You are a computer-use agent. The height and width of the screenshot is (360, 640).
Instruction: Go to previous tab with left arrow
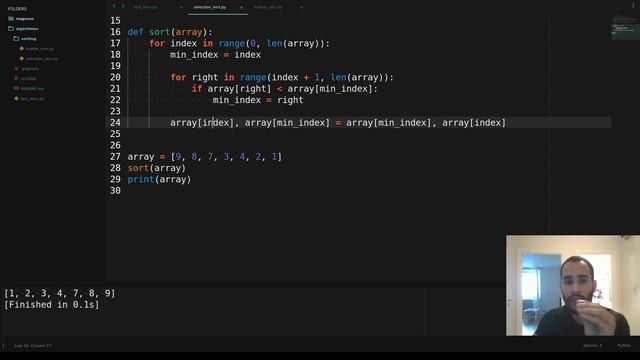point(114,6)
